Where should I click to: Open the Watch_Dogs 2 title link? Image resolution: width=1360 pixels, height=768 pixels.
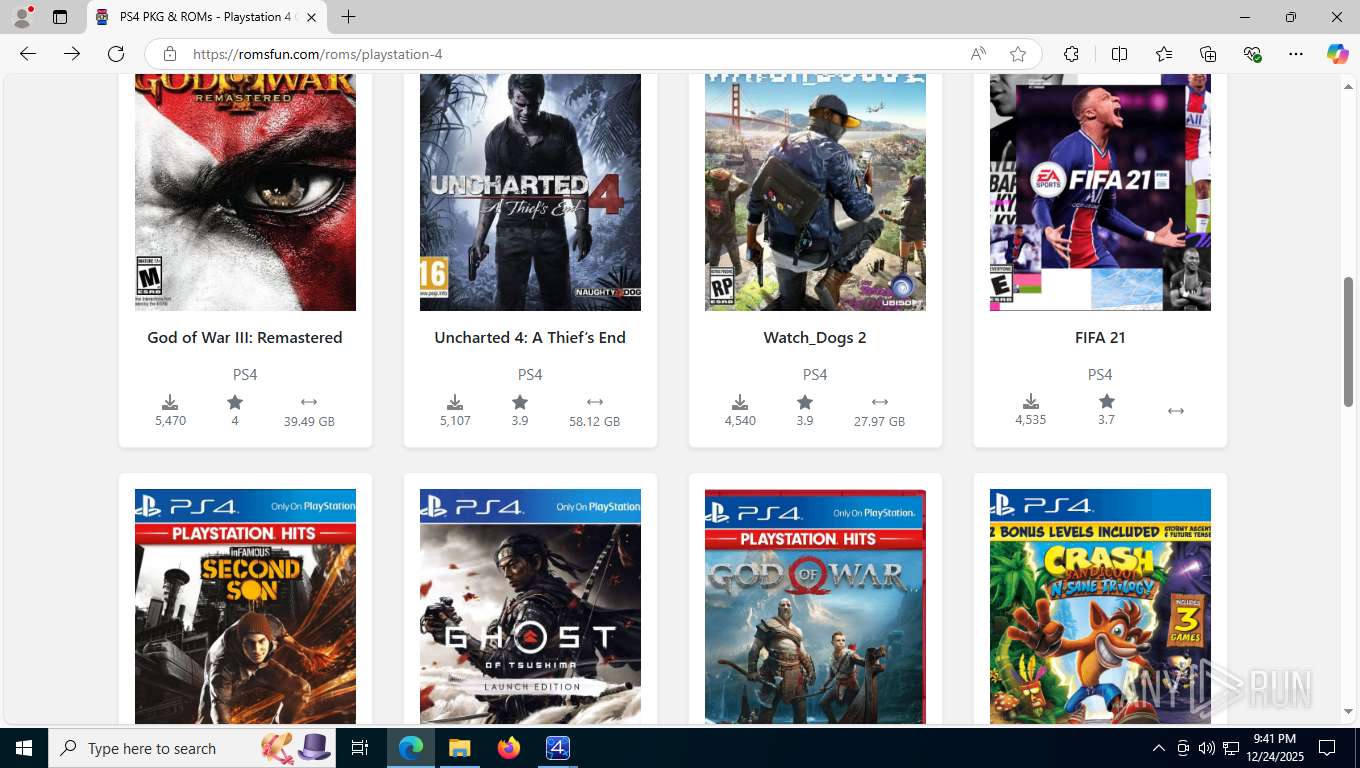[x=815, y=338]
